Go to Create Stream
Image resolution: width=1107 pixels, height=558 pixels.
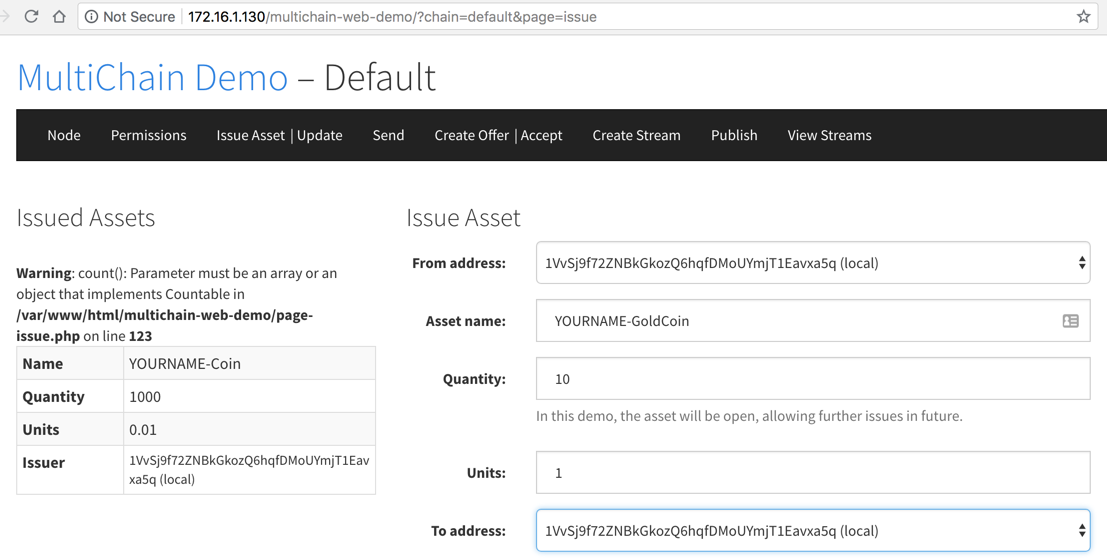coord(636,135)
